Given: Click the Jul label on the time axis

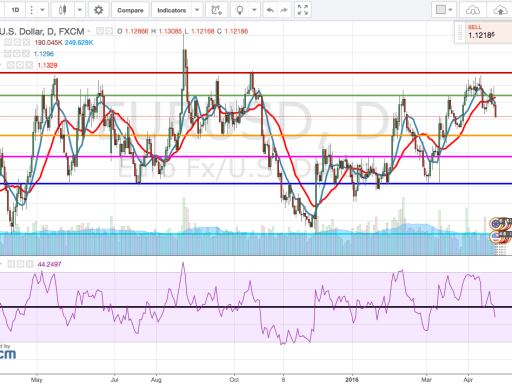Looking at the screenshot, I should (x=114, y=380).
